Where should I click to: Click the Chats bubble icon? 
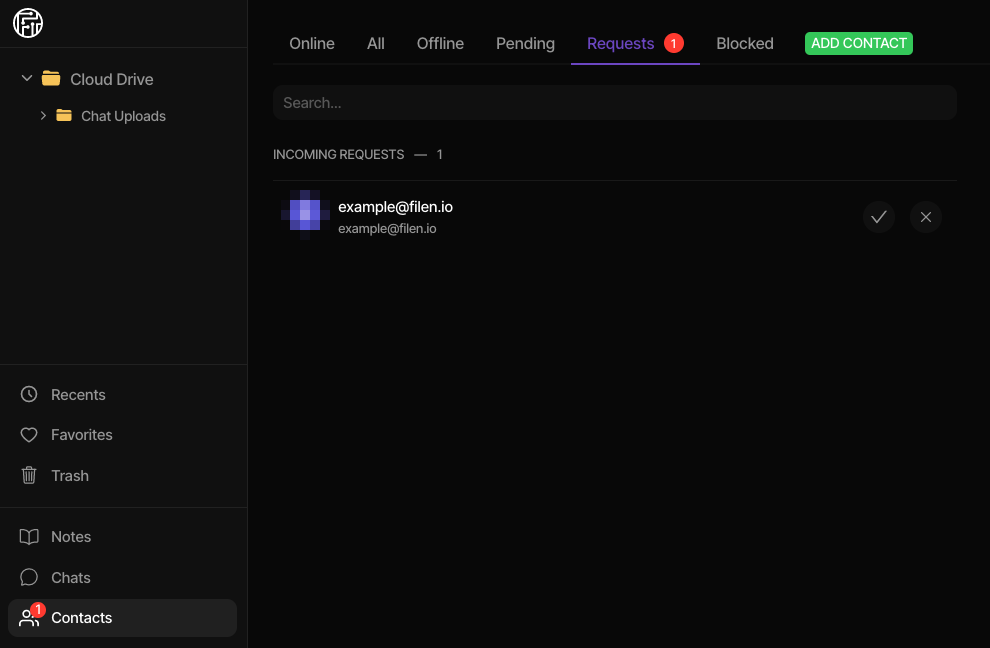click(x=29, y=577)
